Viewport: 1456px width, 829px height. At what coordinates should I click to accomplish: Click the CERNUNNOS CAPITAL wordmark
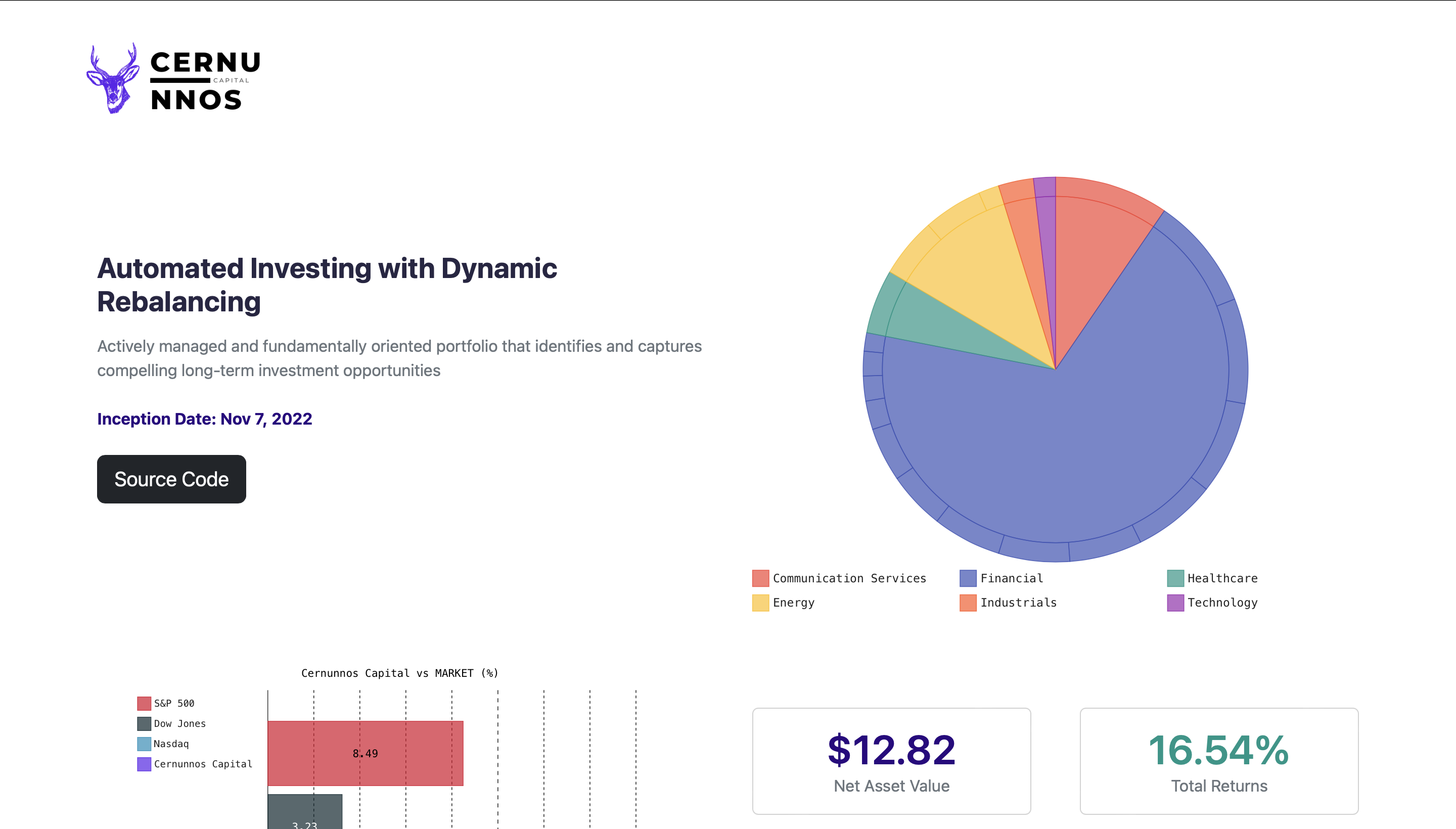pyautogui.click(x=205, y=80)
